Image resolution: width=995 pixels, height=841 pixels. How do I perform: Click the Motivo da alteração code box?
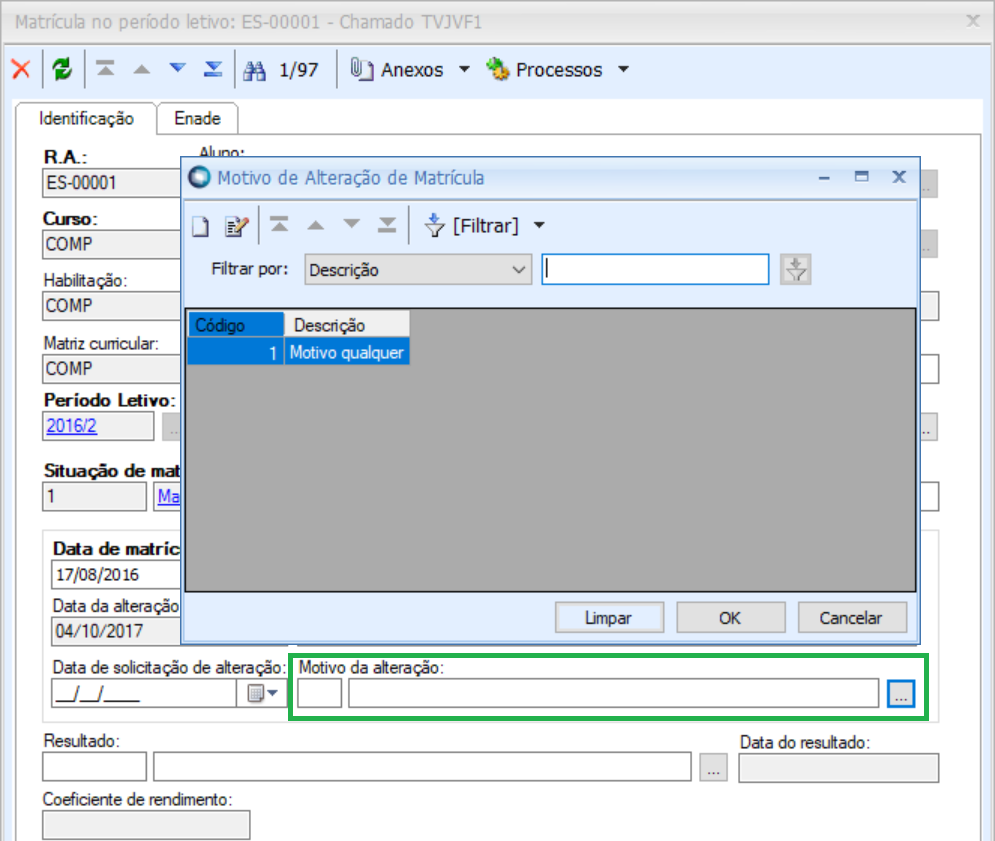[320, 693]
